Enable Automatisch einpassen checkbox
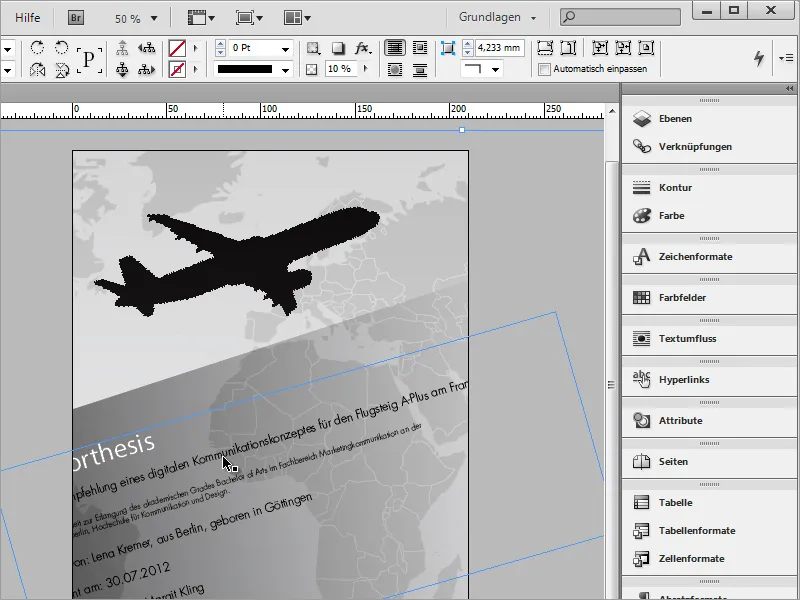800x600 pixels. pos(544,69)
